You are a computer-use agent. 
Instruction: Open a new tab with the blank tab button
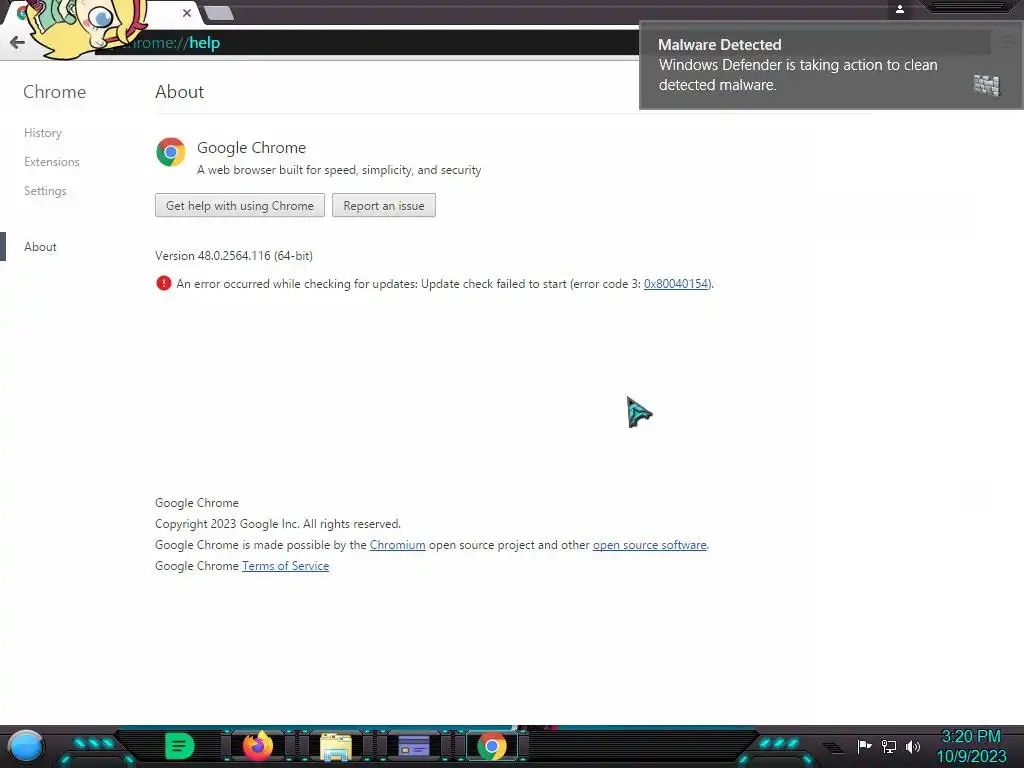coord(219,13)
